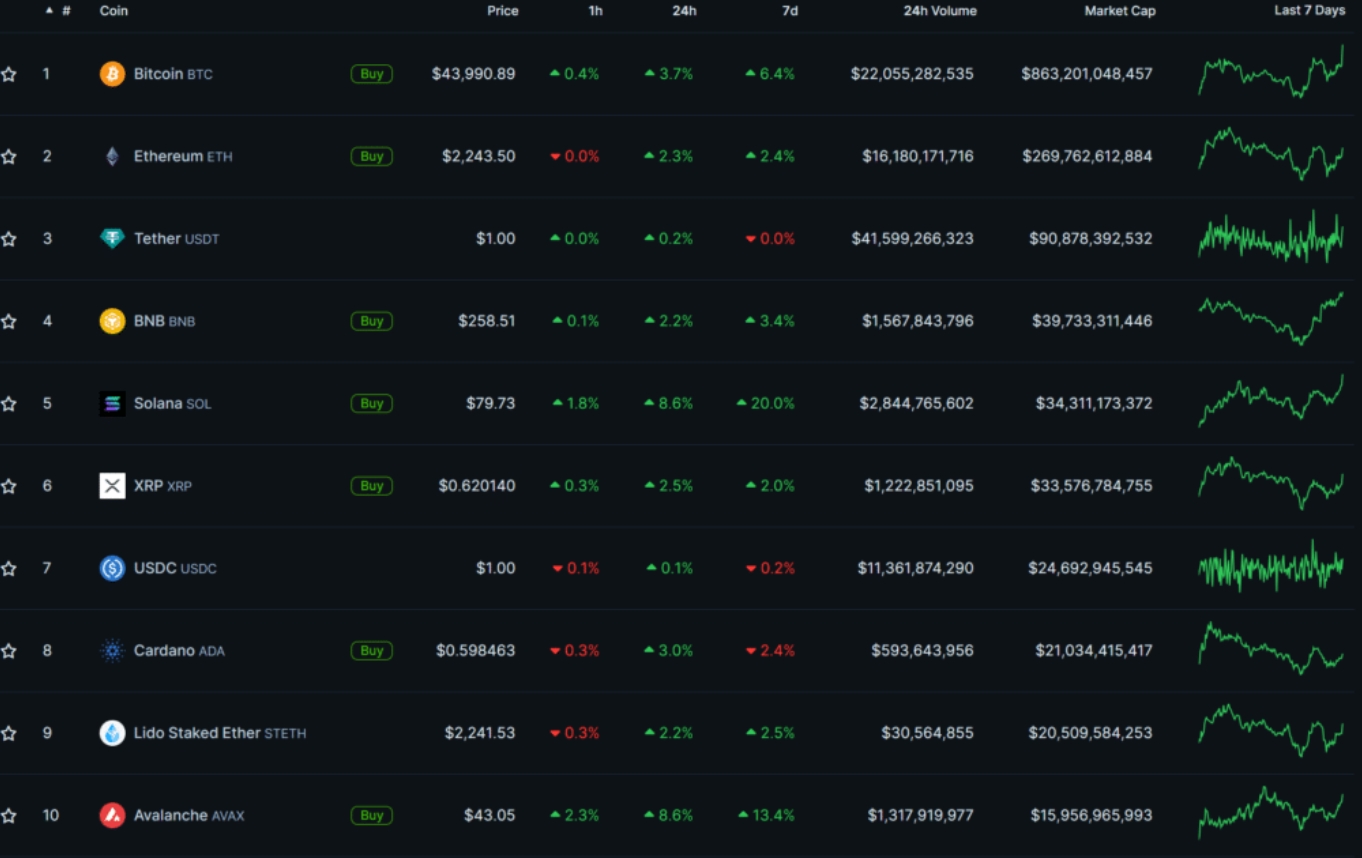This screenshot has width=1362, height=858.
Task: Favorite XRP with its star
Action: [x=9, y=486]
